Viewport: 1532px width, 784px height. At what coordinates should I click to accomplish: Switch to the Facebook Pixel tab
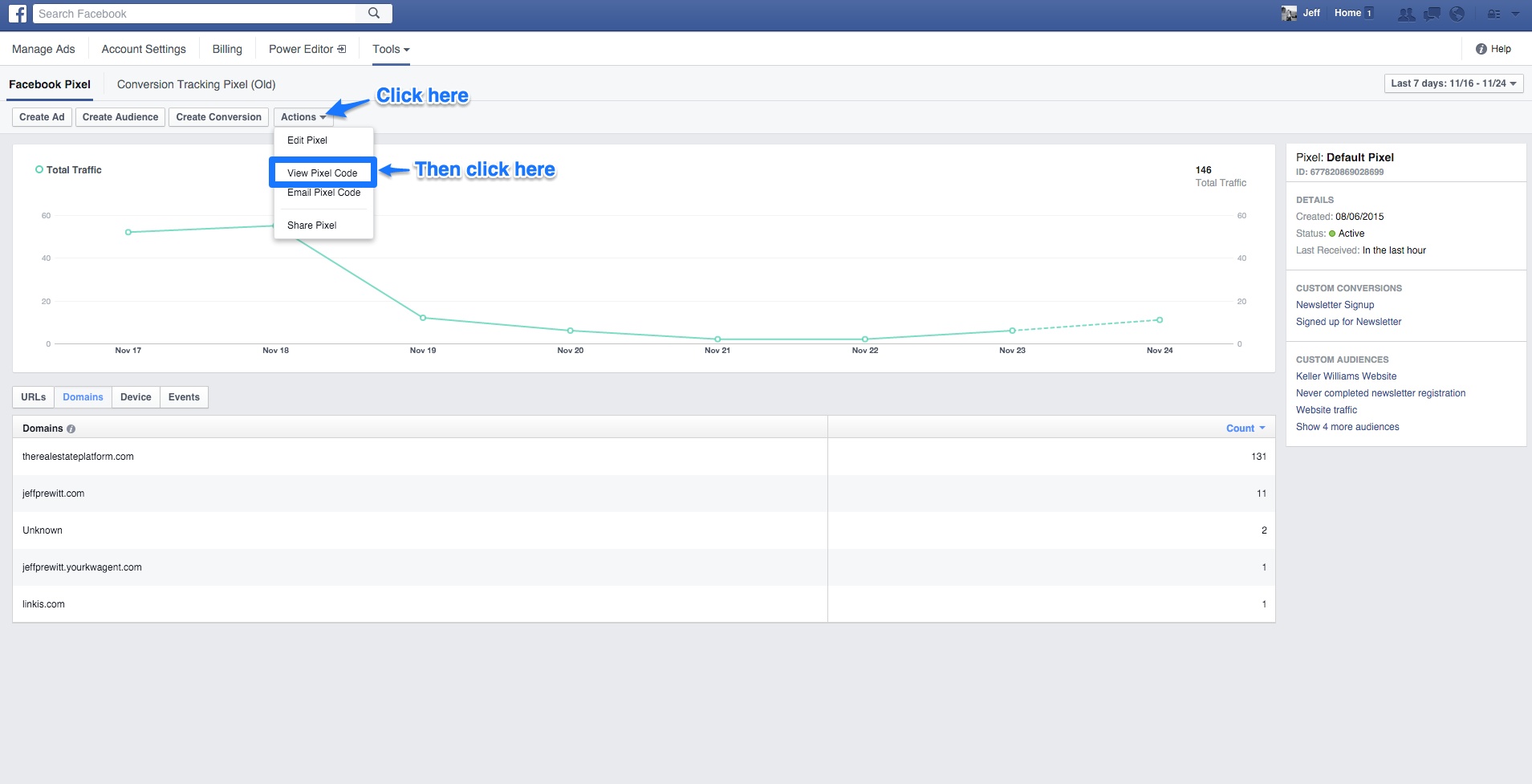click(50, 84)
